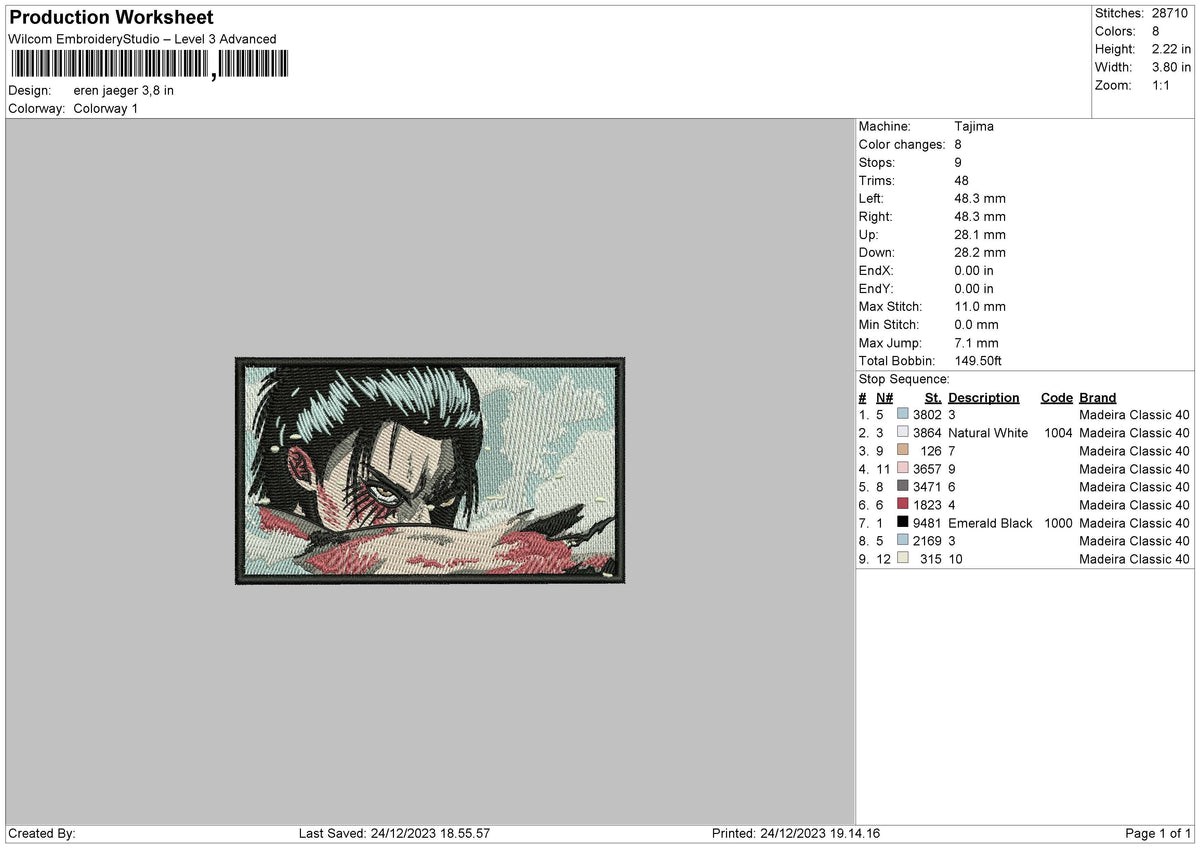Click the Max Jump value 7.1 mm
Viewport: 1200px width, 848px height.
[x=977, y=343]
